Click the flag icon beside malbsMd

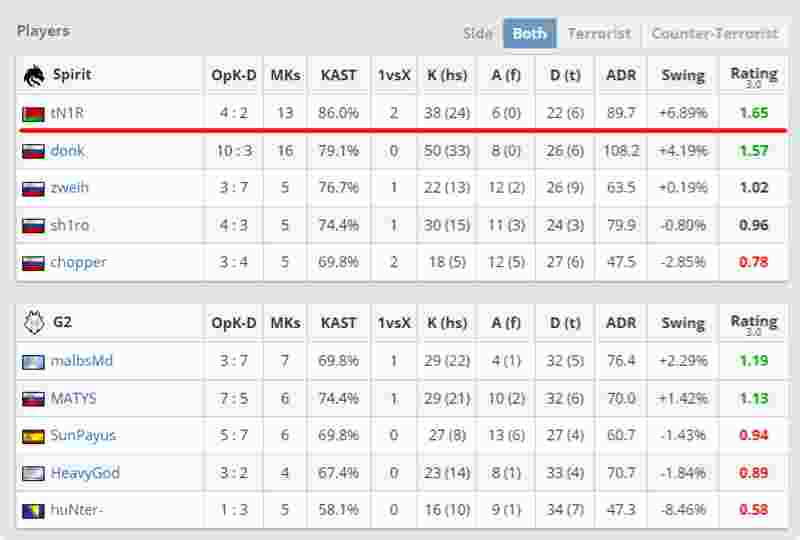pyautogui.click(x=33, y=361)
